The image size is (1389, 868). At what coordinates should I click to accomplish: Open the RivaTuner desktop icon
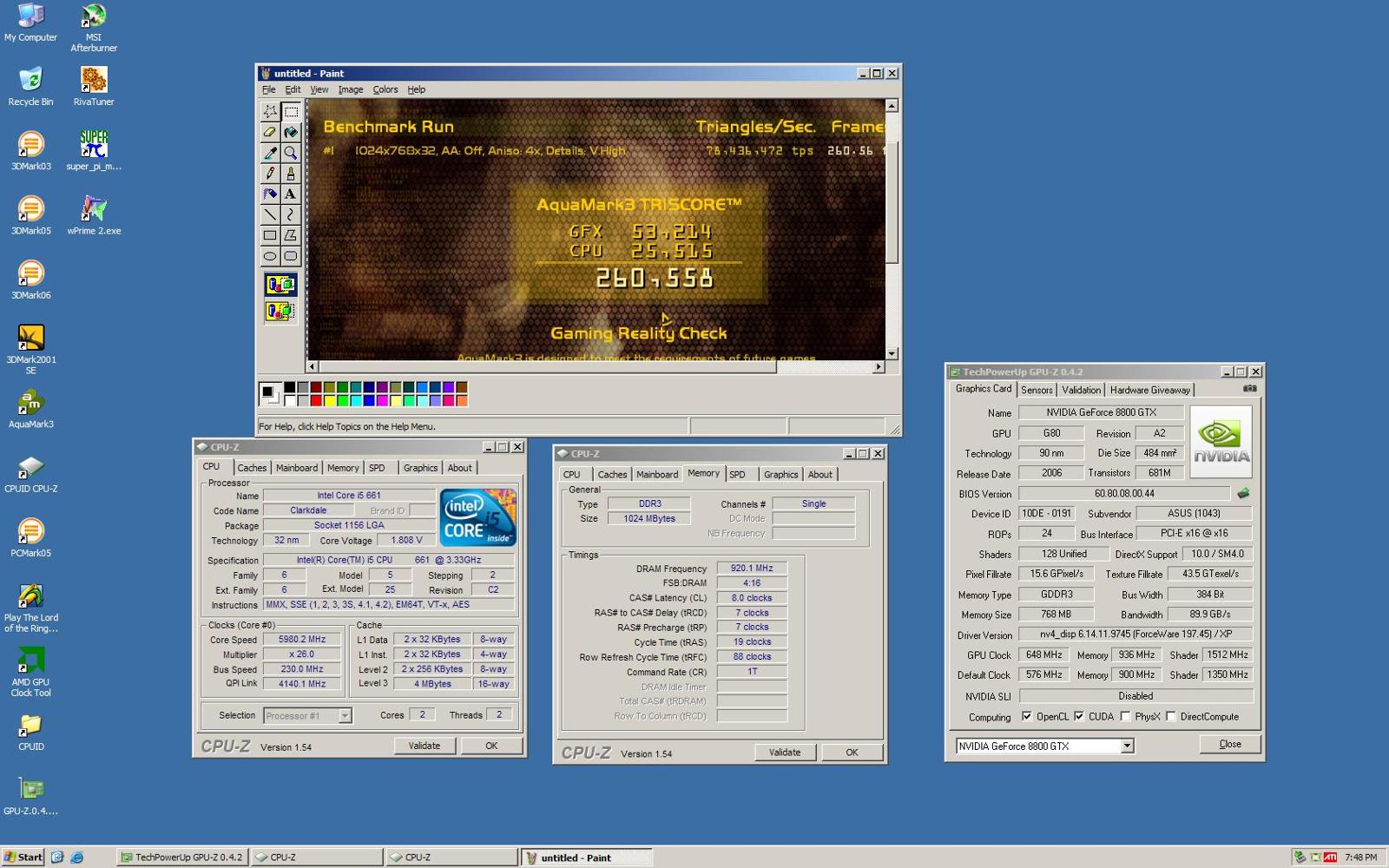tap(93, 87)
